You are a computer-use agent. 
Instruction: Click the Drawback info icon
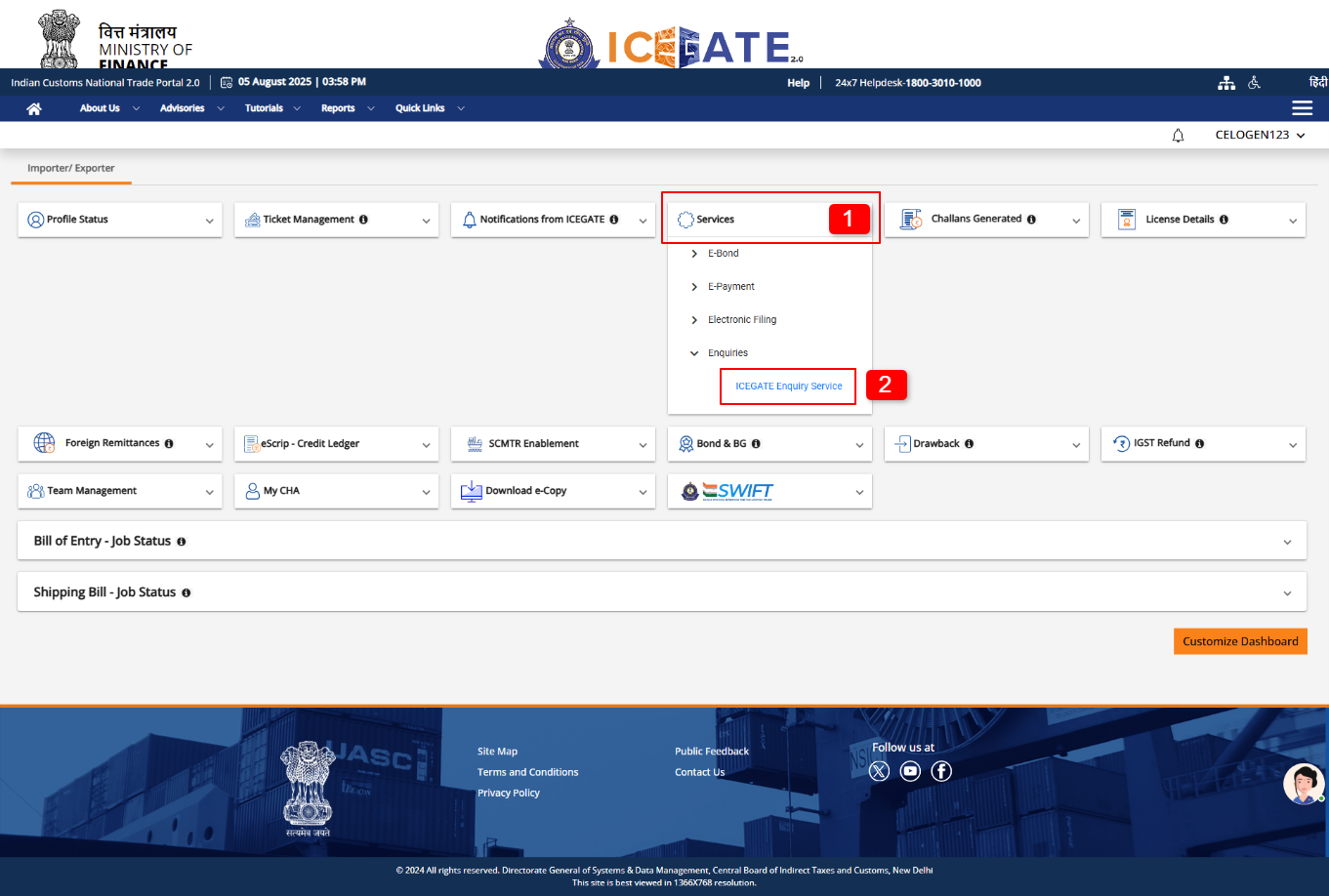coord(969,443)
